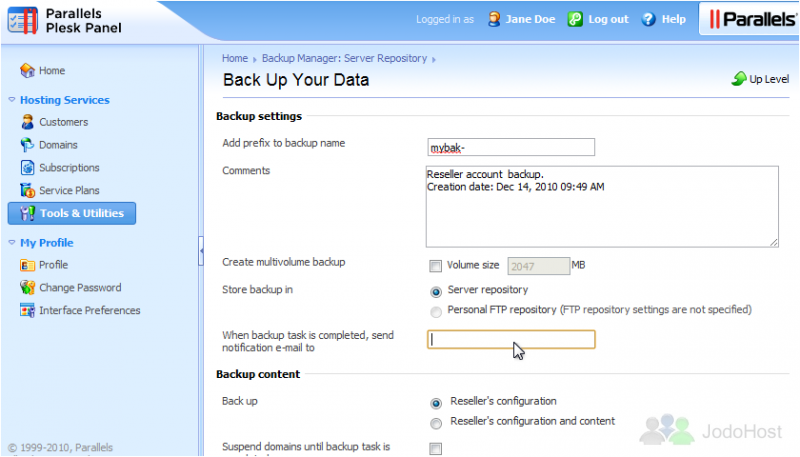Screen dimensions: 800x457
Task: Open Subscriptions via its sidebar icon
Action: pyautogui.click(x=27, y=168)
